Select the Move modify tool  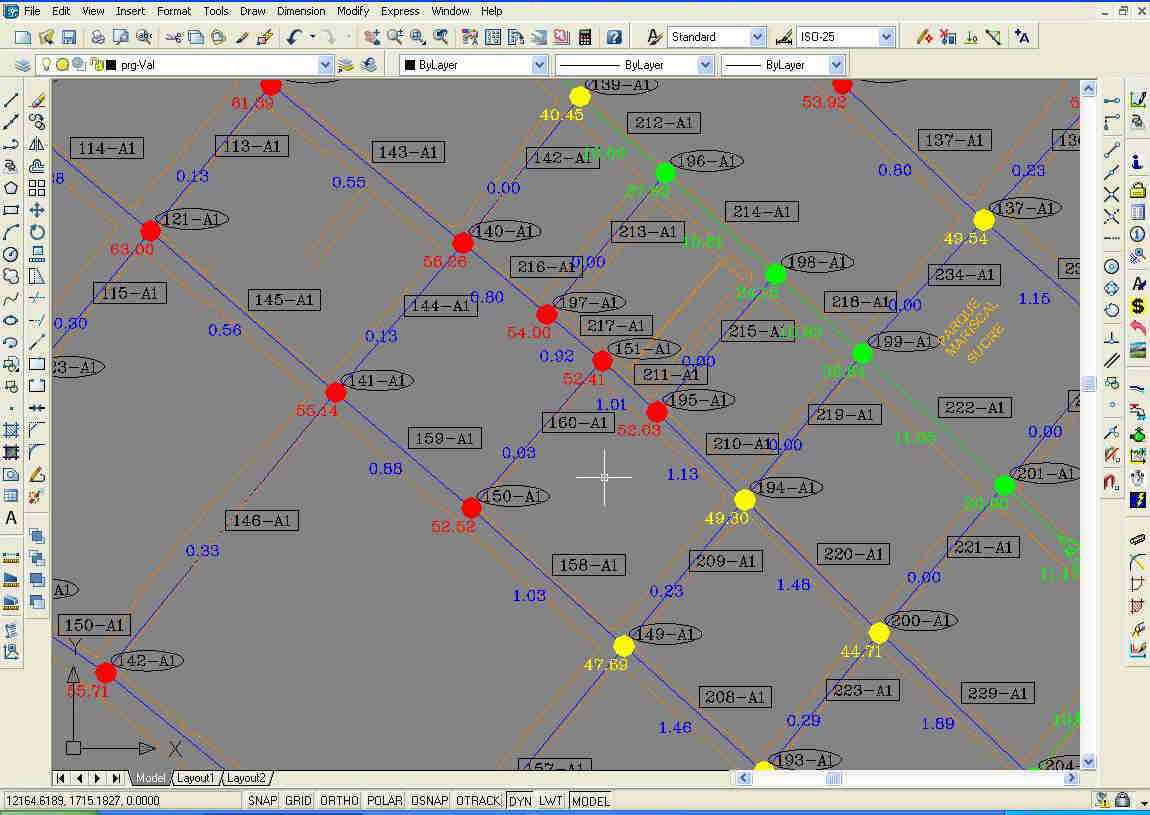pyautogui.click(x=37, y=210)
